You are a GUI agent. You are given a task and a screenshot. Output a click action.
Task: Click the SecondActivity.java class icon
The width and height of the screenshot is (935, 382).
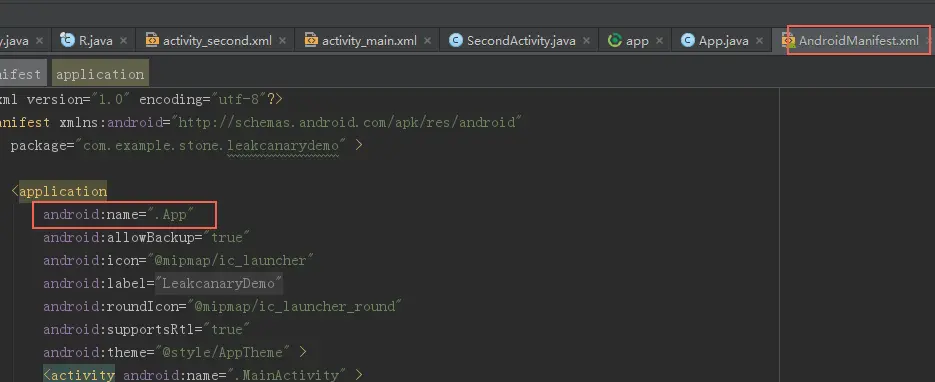[x=456, y=40]
